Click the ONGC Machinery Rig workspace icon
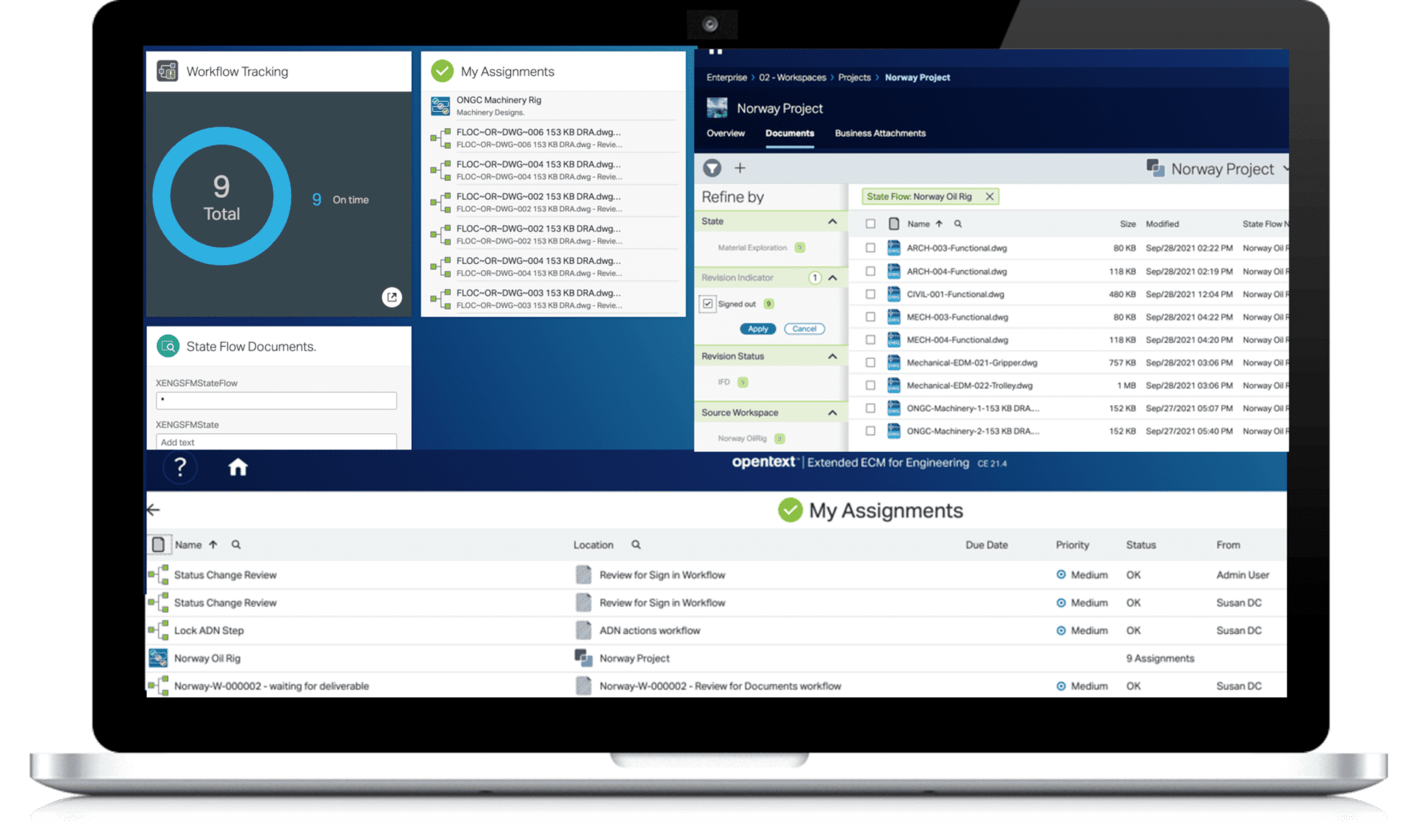This screenshot has height=840, width=1422. [440, 105]
